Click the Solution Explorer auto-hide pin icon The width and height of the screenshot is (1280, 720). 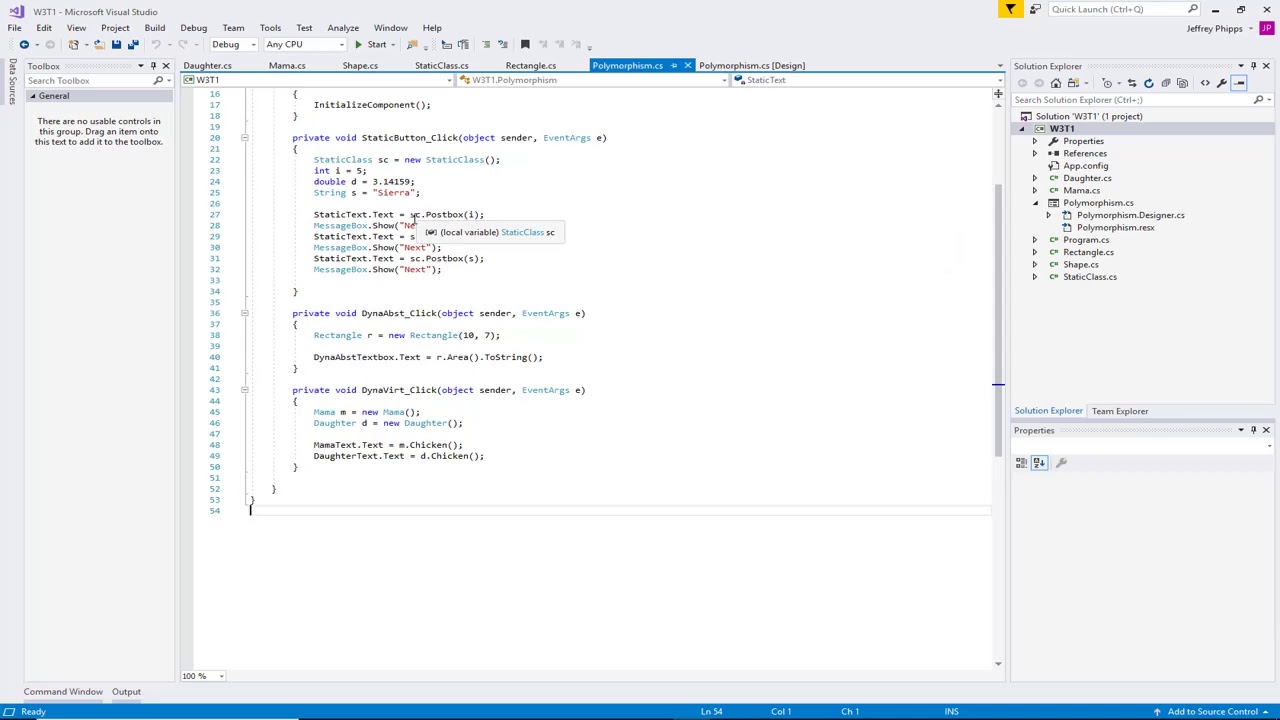(1253, 66)
